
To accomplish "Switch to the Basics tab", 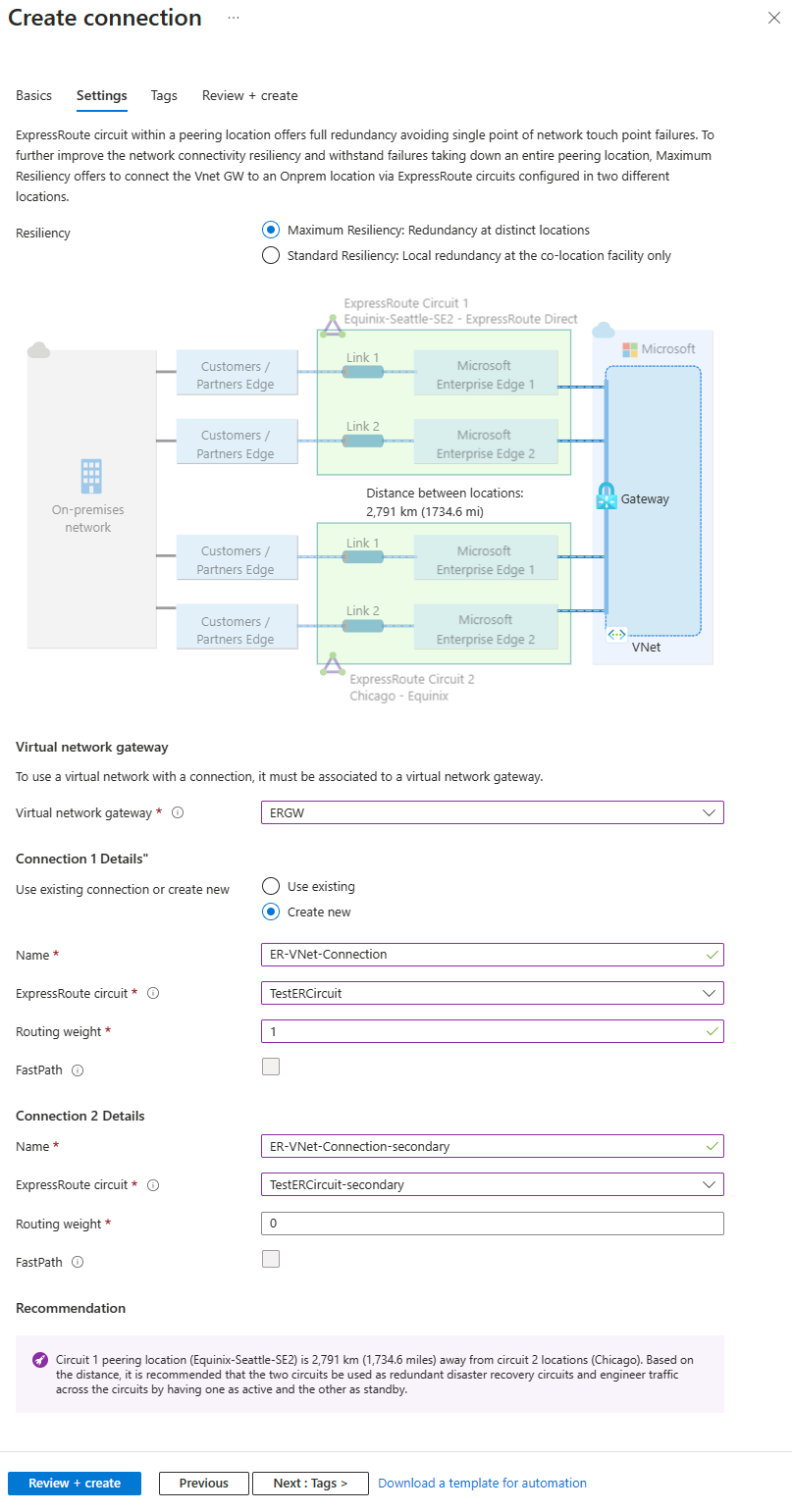I will click(x=33, y=95).
